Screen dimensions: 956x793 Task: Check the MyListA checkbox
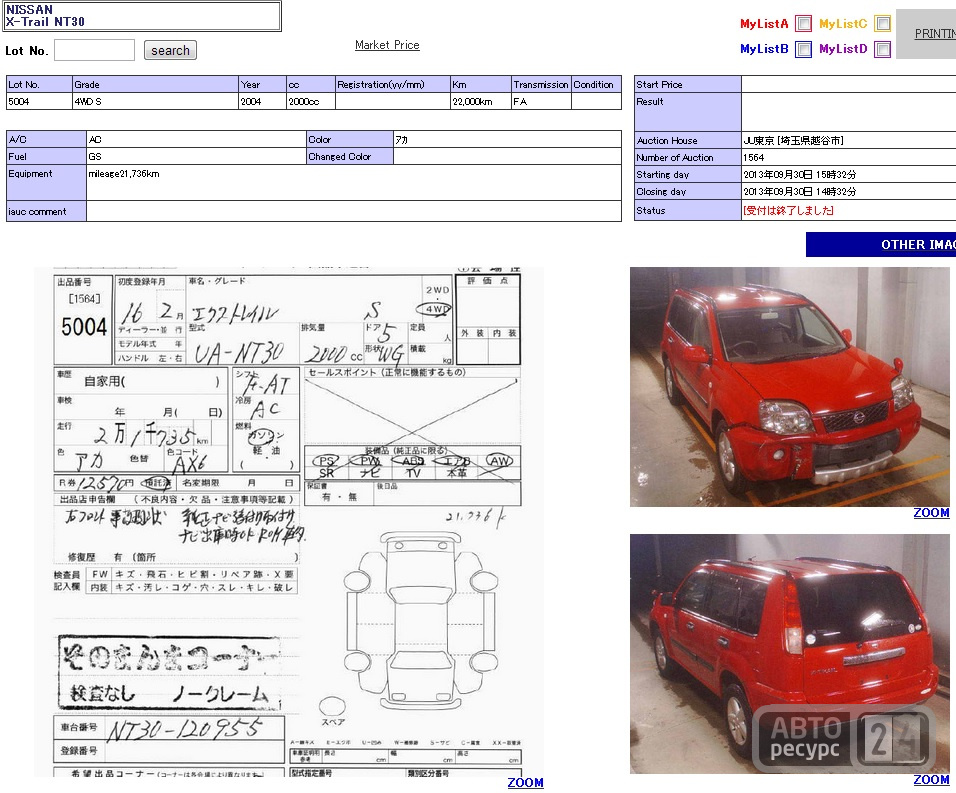pyautogui.click(x=804, y=24)
